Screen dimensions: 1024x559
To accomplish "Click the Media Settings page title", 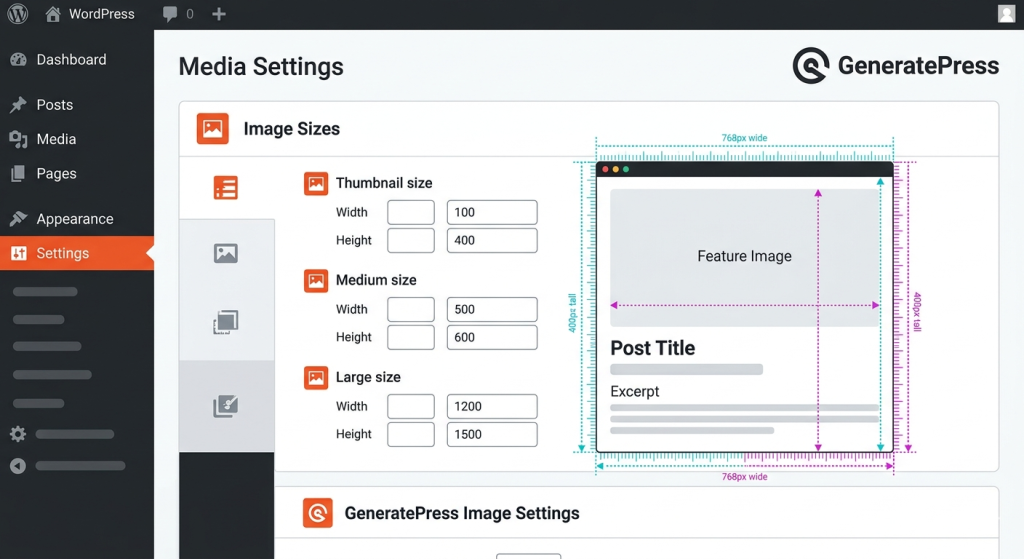I will point(261,67).
